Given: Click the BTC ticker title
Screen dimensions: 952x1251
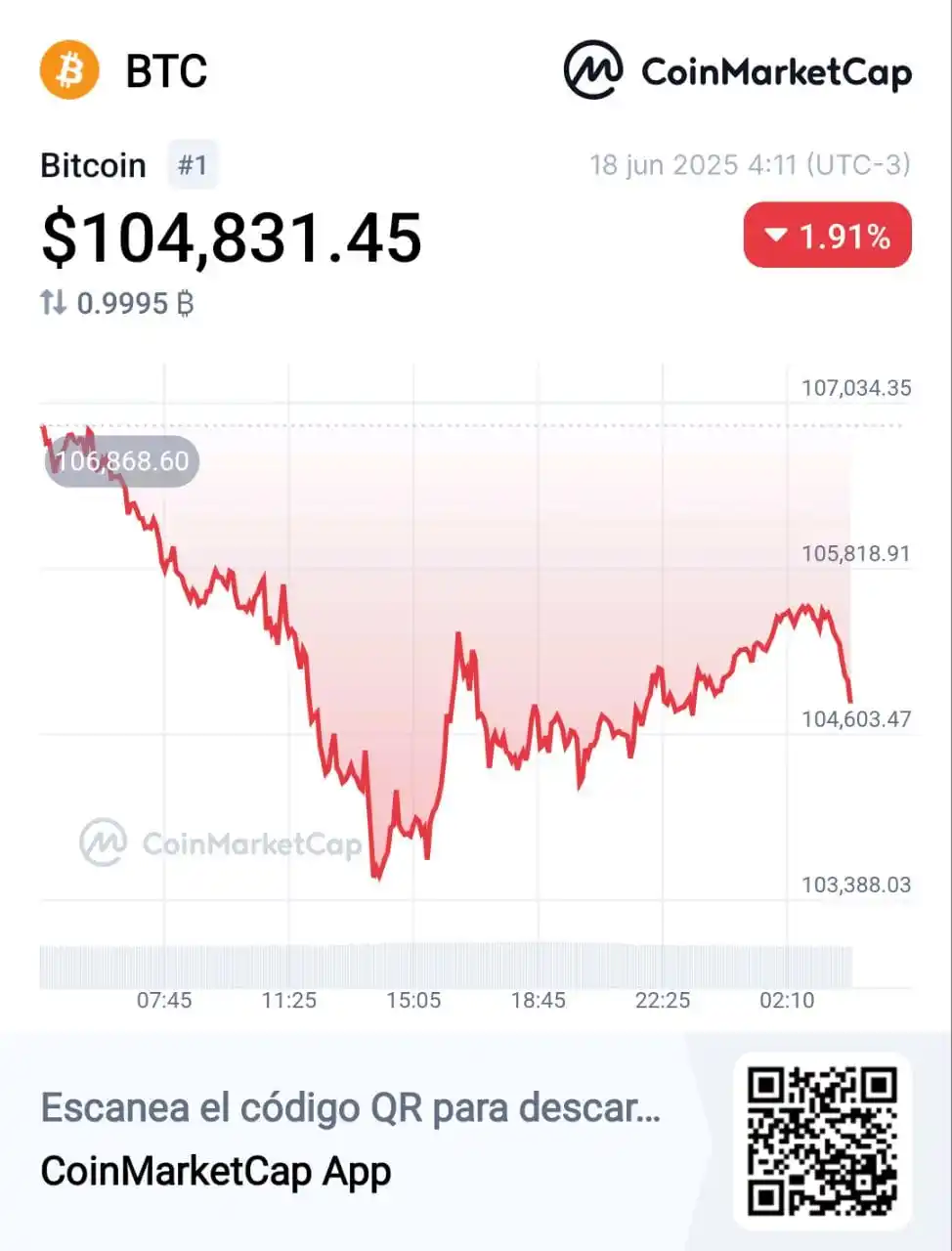Looking at the screenshot, I should tap(166, 71).
